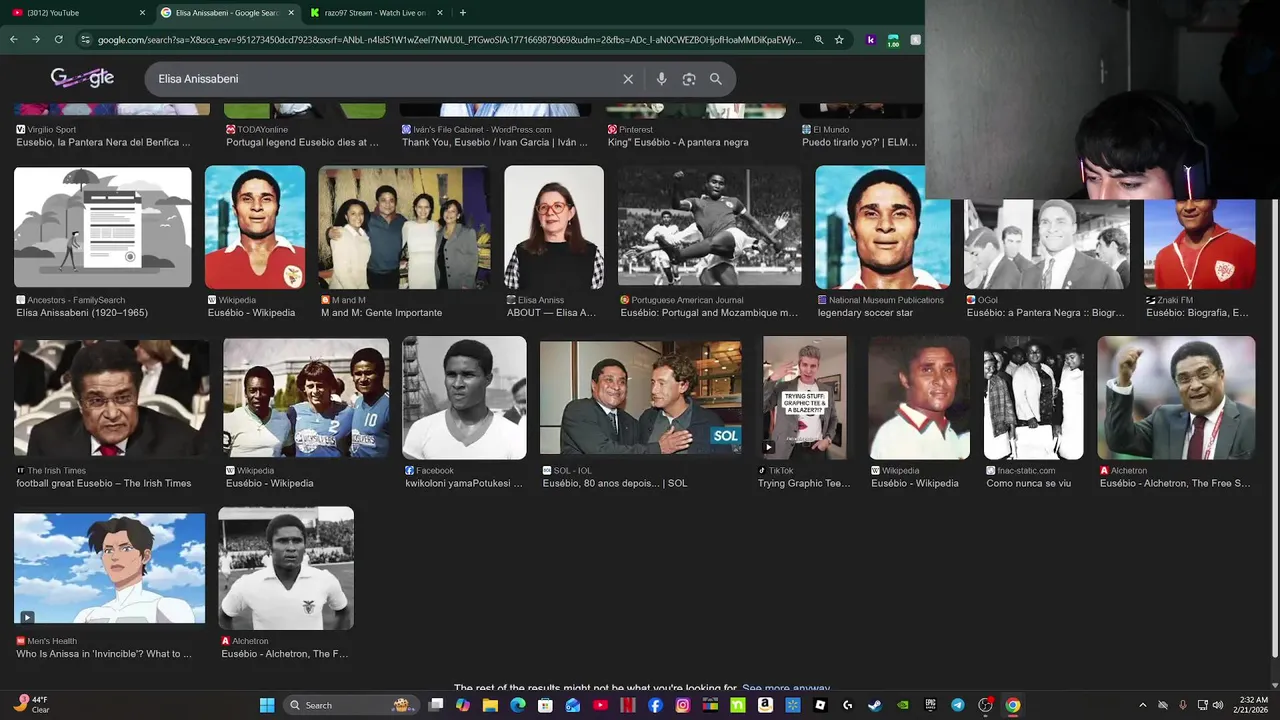
Task: Open the zoom indicator in address bar
Action: click(x=819, y=40)
